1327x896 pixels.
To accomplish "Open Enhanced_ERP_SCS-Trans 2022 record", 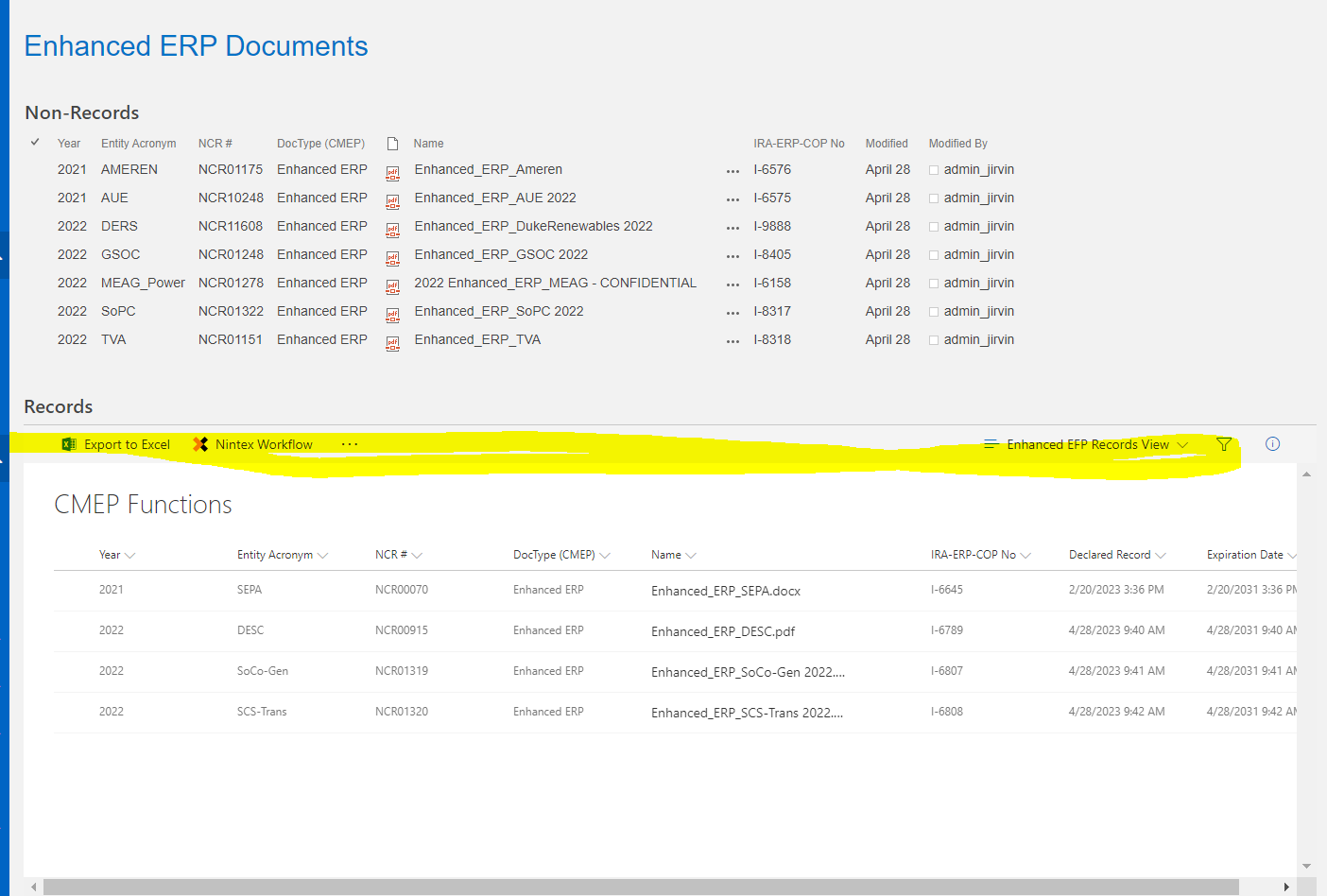I will pyautogui.click(x=747, y=713).
